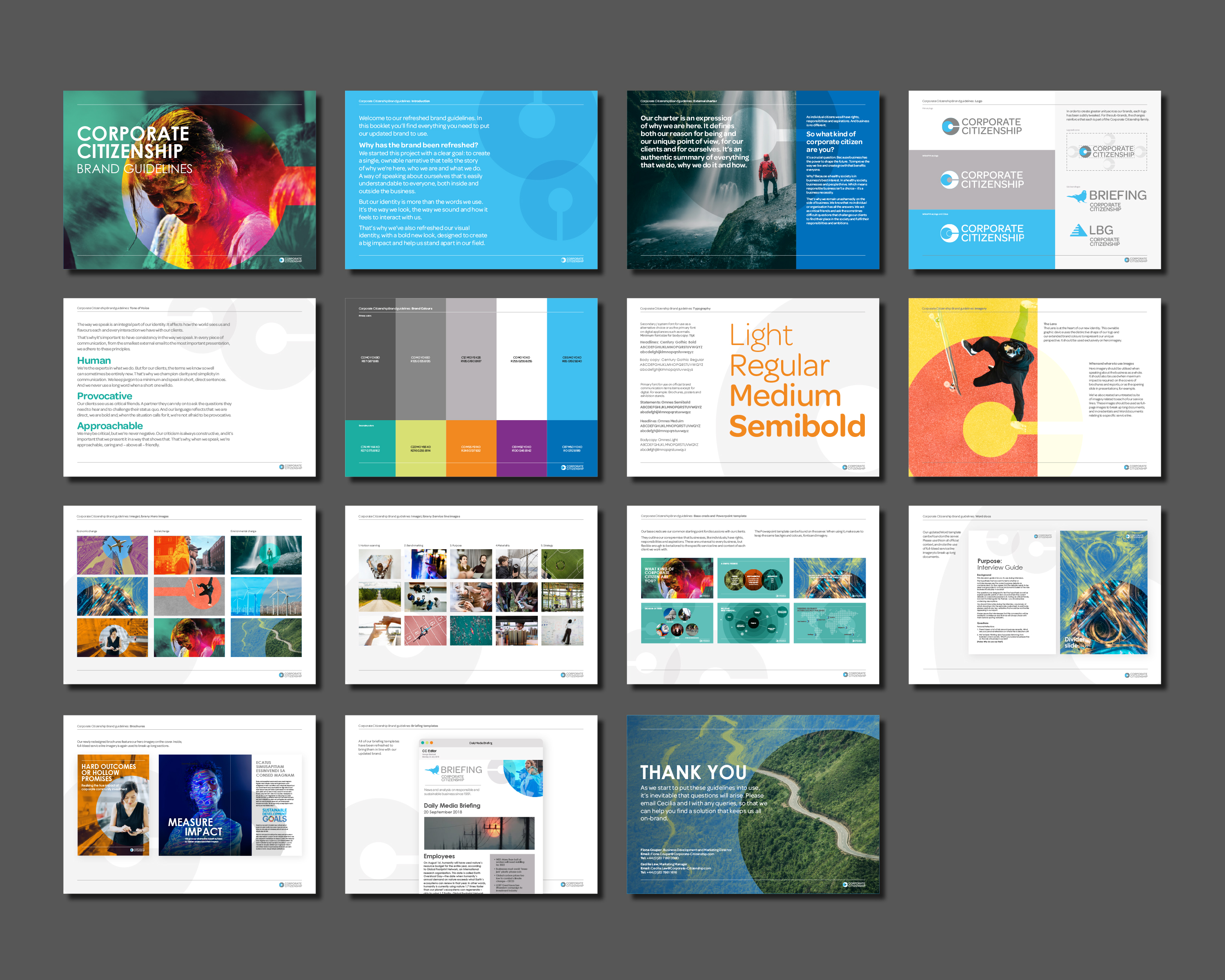Click the orange "Semibold" font weight sample
This screenshot has height=980, width=1225.
click(798, 426)
